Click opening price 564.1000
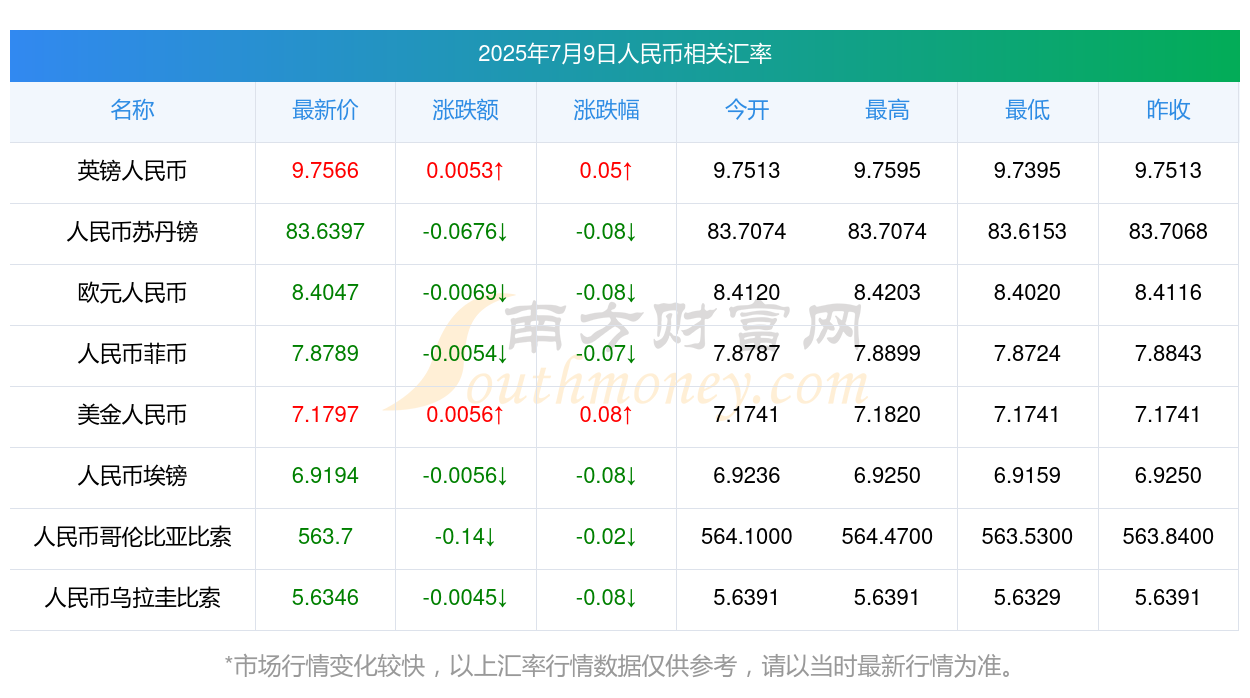Viewport: 1250px width, 698px height. pos(747,537)
